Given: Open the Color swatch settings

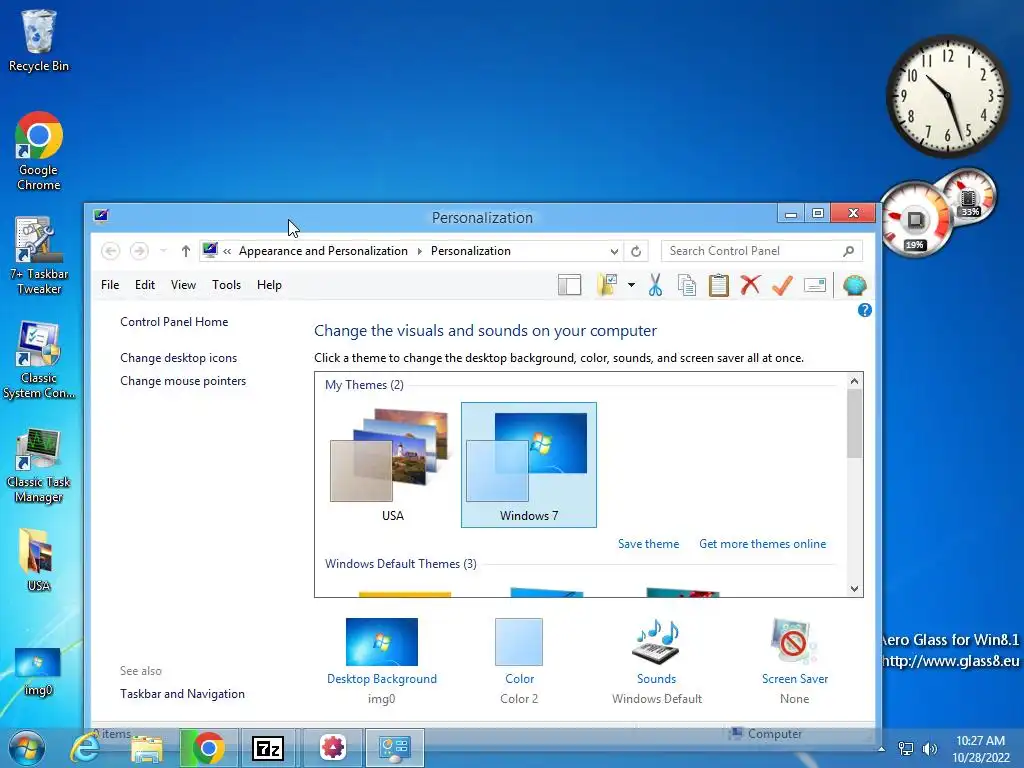Looking at the screenshot, I should [519, 643].
